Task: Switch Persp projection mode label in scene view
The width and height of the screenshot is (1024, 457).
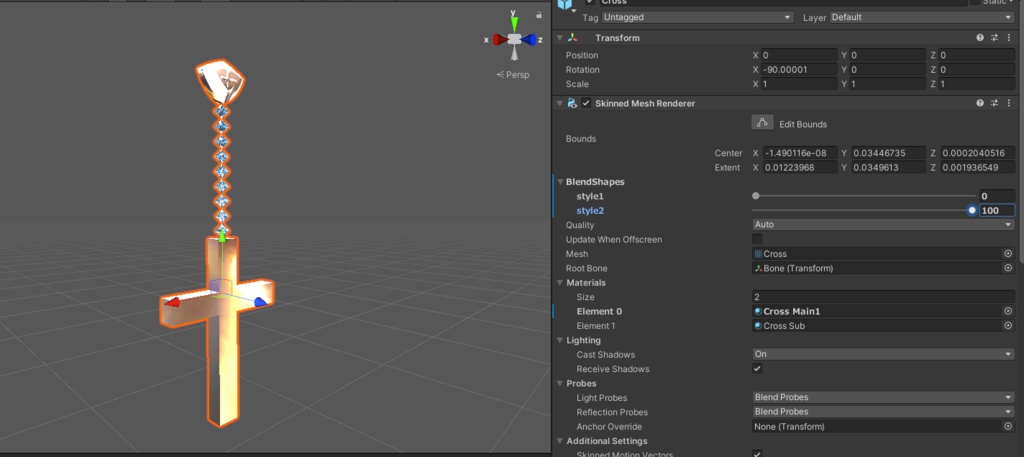Action: pos(513,74)
